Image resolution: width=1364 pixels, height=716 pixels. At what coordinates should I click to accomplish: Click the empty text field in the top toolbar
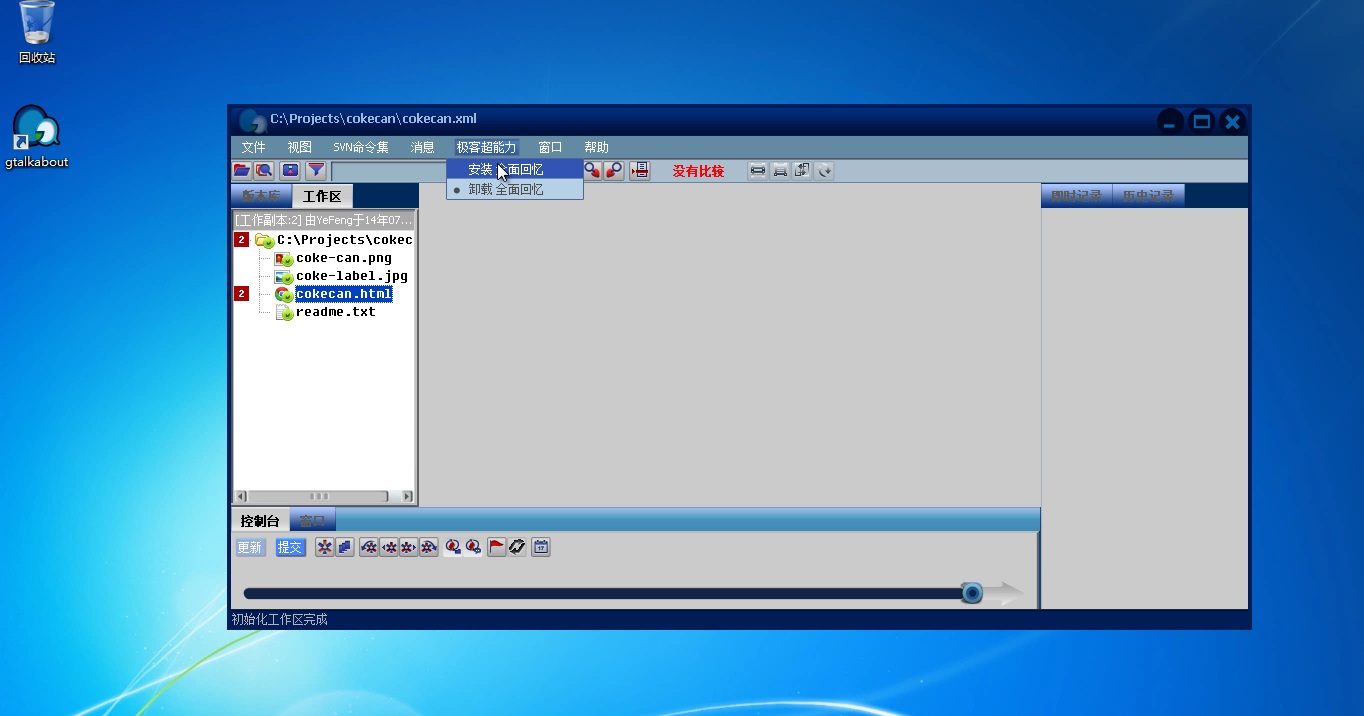tap(389, 171)
